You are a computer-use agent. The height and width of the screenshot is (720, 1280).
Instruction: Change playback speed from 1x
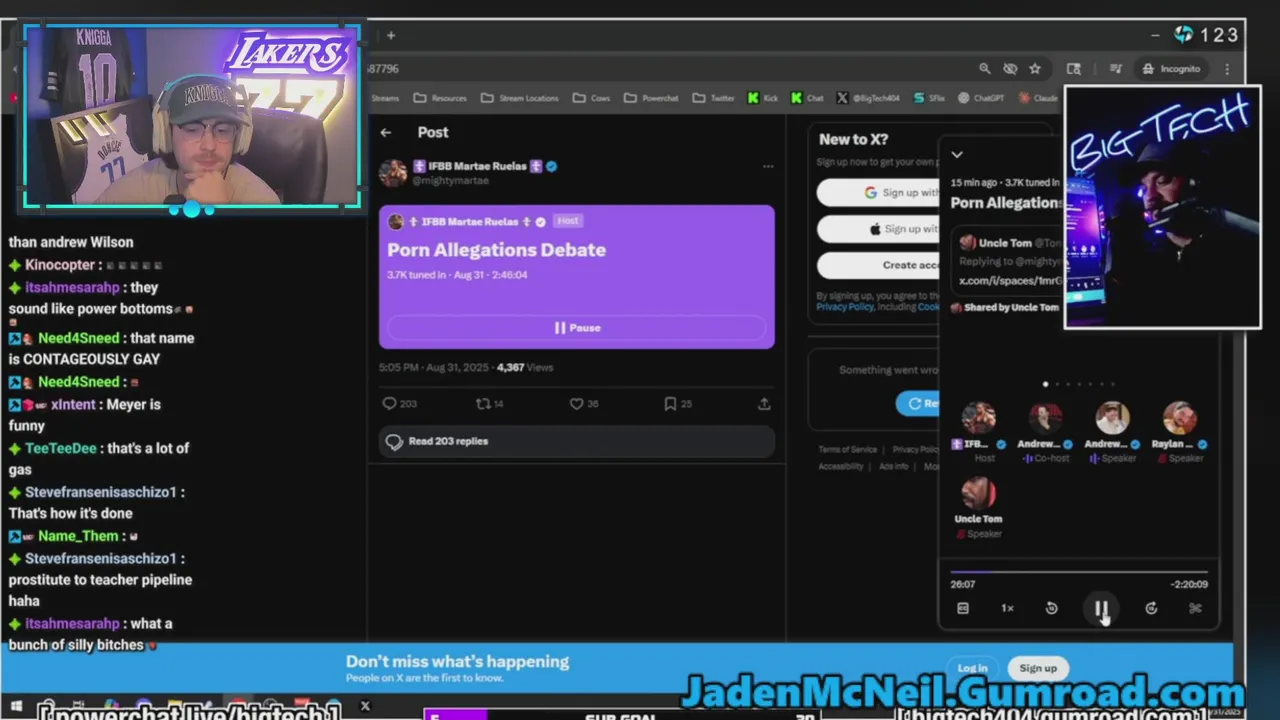point(1007,608)
